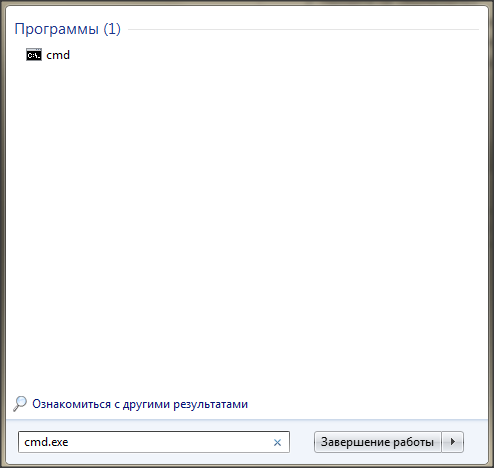The height and width of the screenshot is (468, 494).
Task: Click the count '(1)' in Программы header
Action: [112, 29]
